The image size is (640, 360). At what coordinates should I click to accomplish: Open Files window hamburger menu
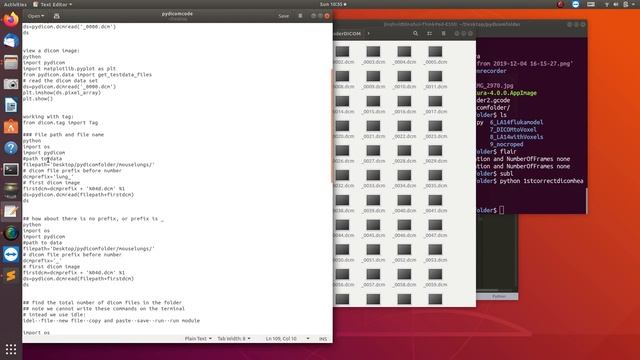click(x=443, y=33)
